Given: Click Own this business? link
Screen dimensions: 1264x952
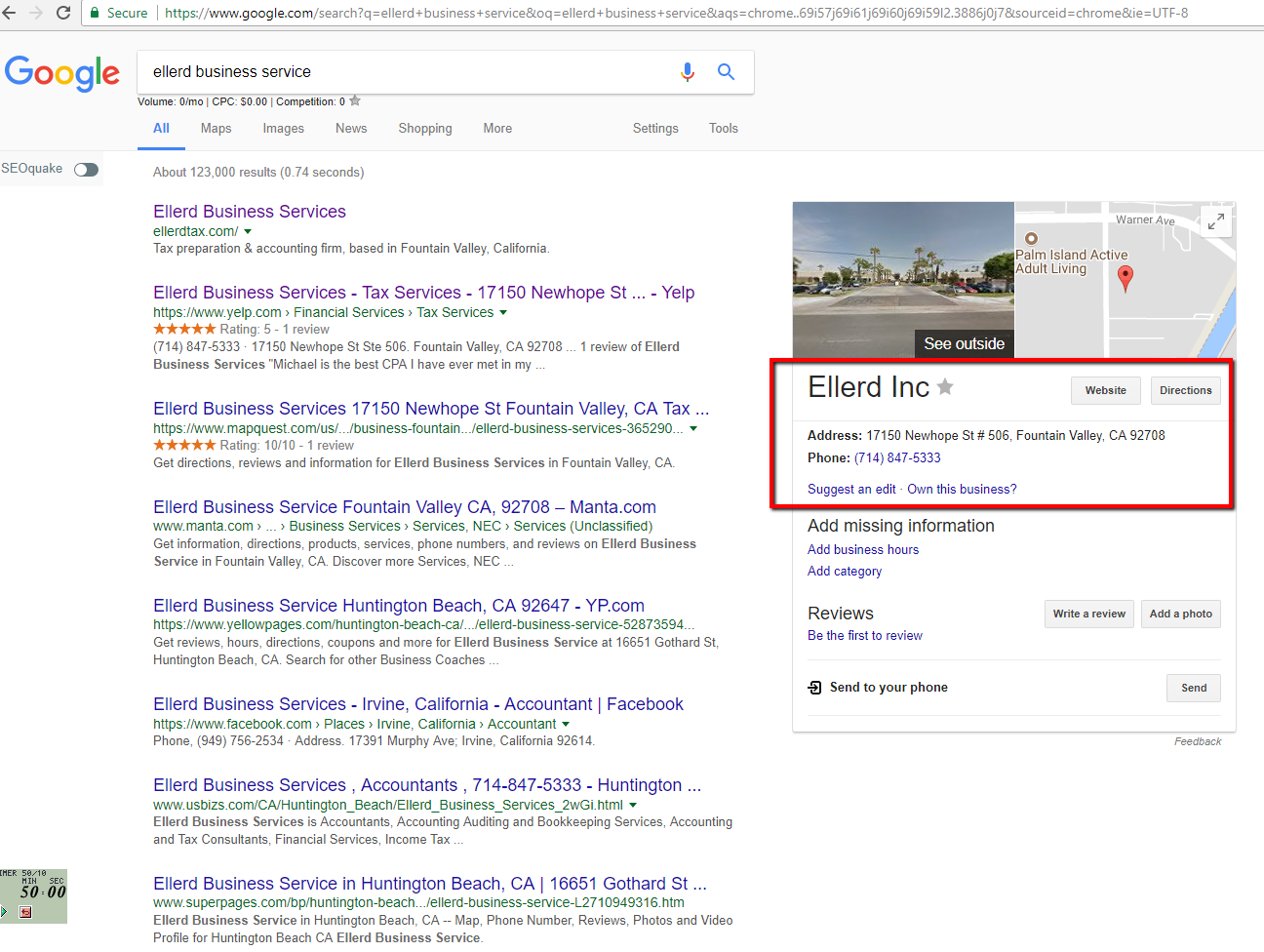Looking at the screenshot, I should [962, 490].
